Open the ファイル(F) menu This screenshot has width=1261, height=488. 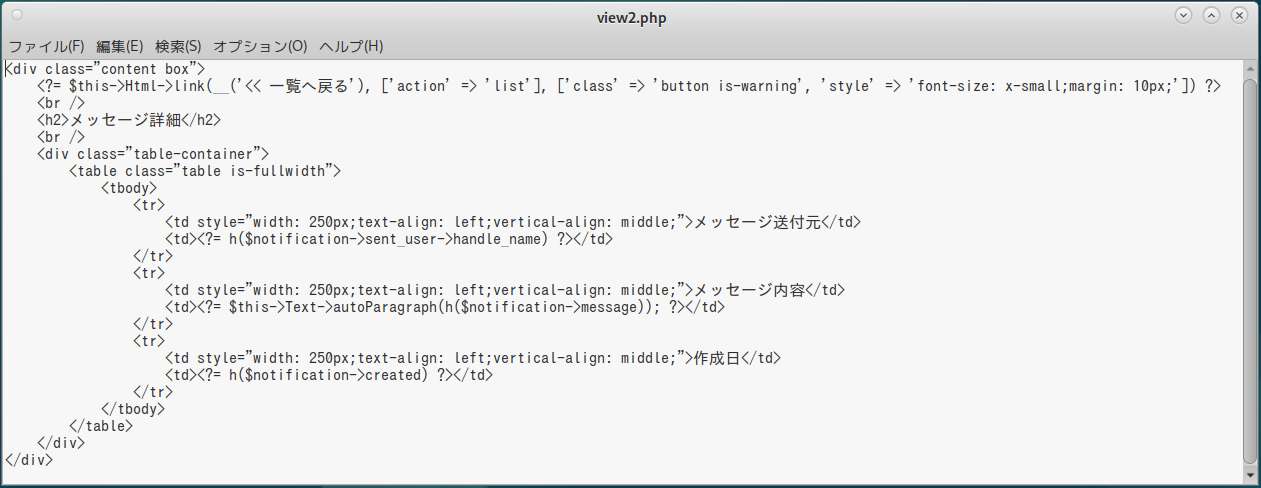(x=47, y=46)
